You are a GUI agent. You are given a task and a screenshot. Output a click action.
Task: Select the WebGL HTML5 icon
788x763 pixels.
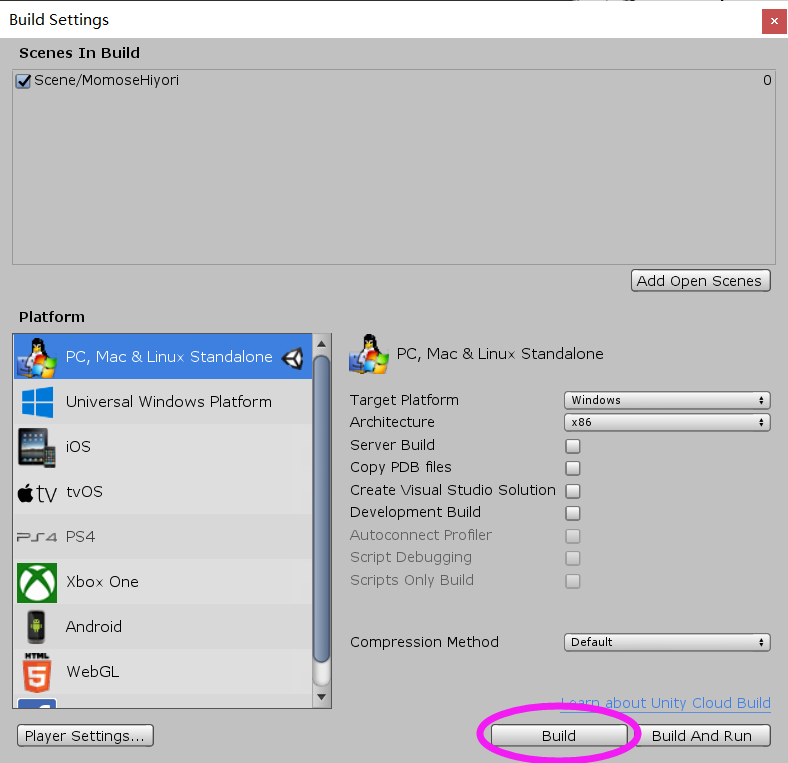coord(37,672)
